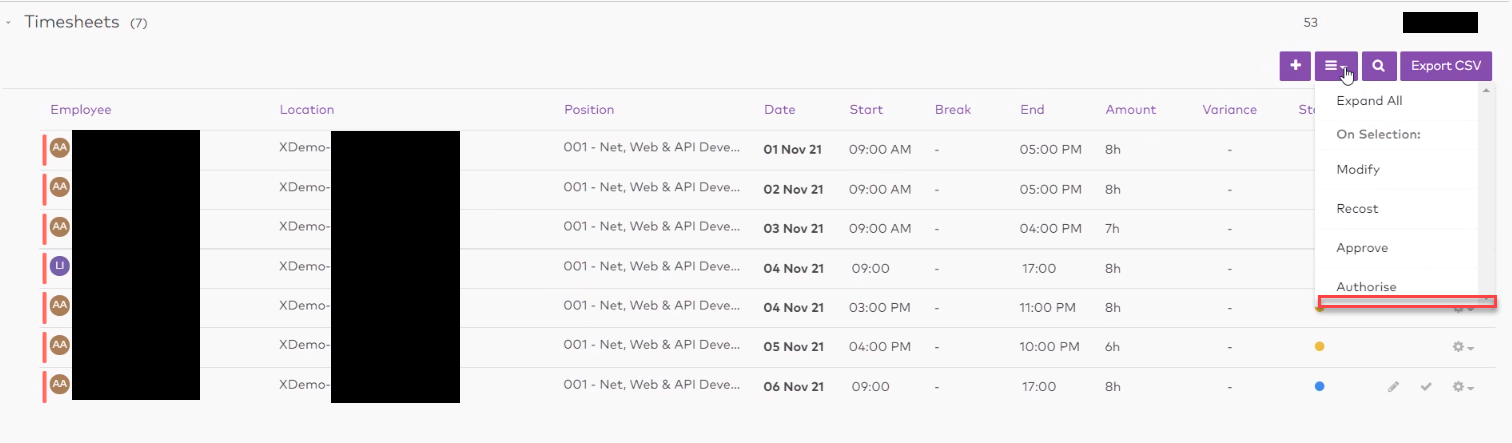Open the search magnifier button

point(1379,66)
